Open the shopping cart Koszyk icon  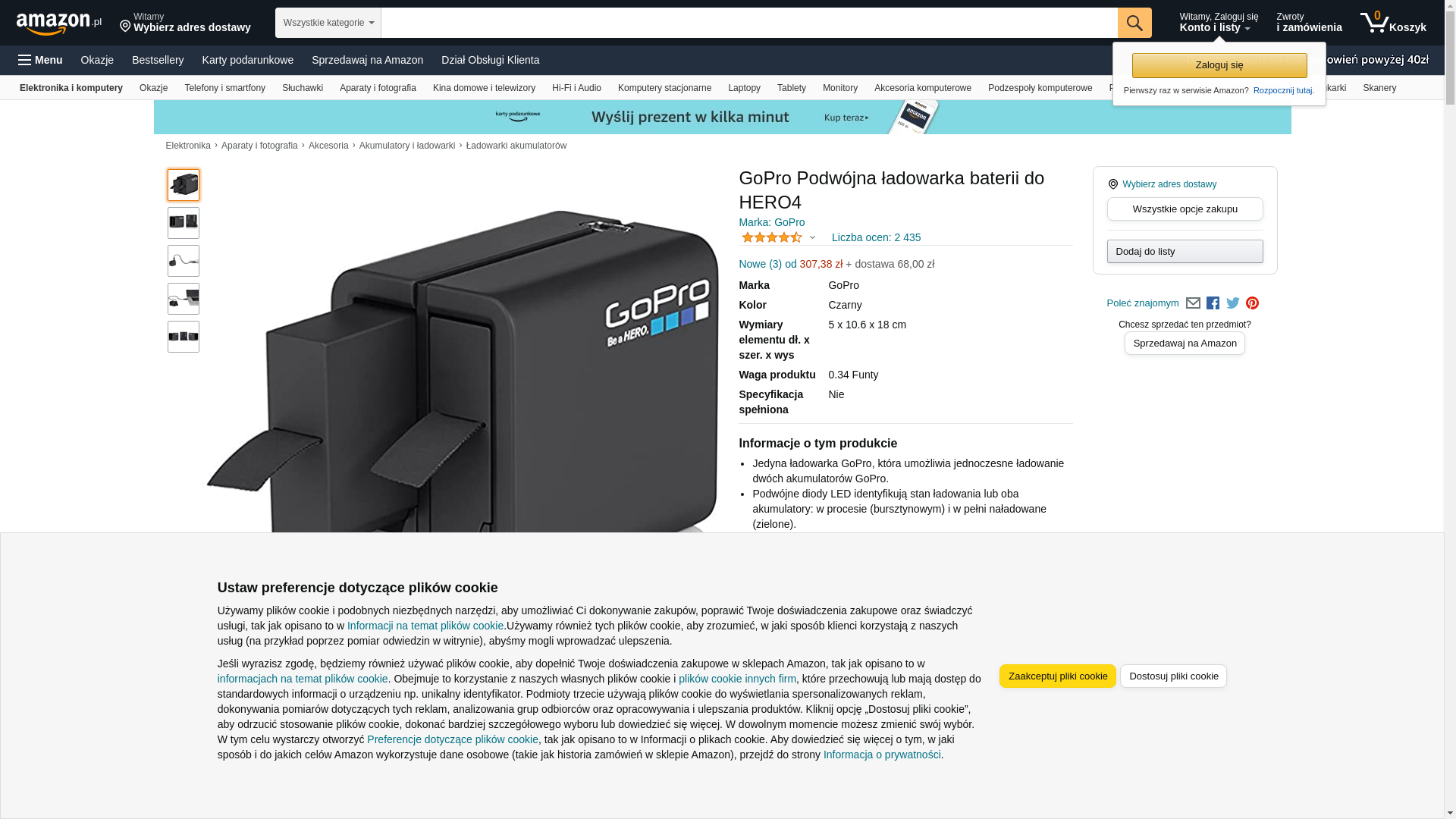click(x=1393, y=23)
